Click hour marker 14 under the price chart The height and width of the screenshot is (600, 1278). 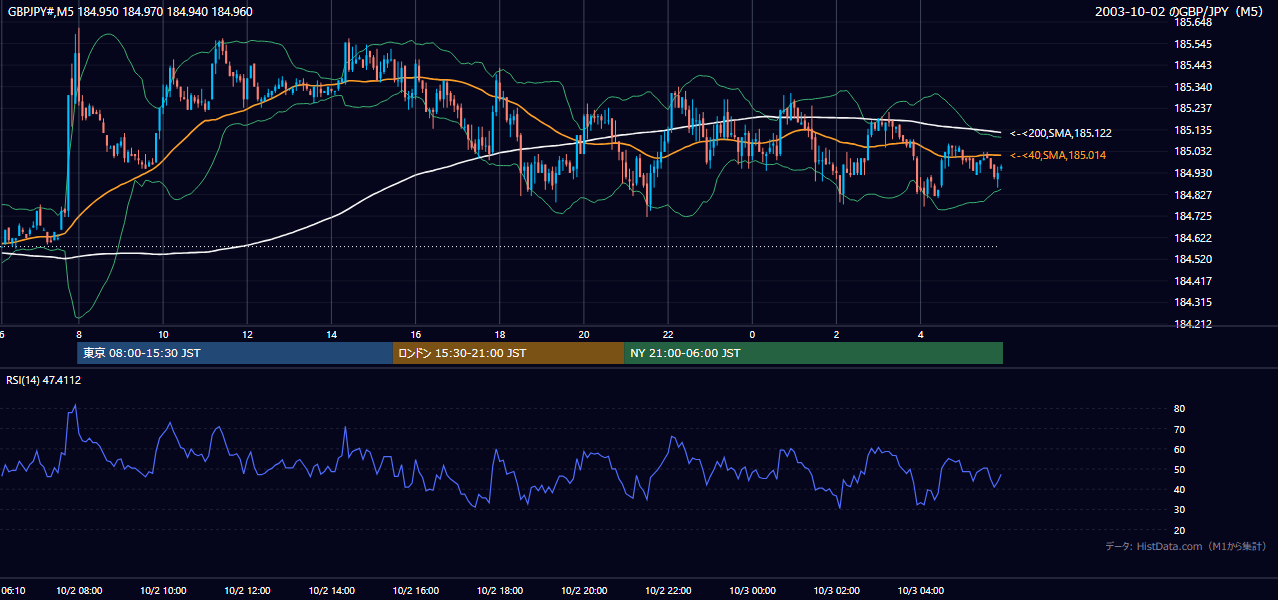[x=331, y=334]
